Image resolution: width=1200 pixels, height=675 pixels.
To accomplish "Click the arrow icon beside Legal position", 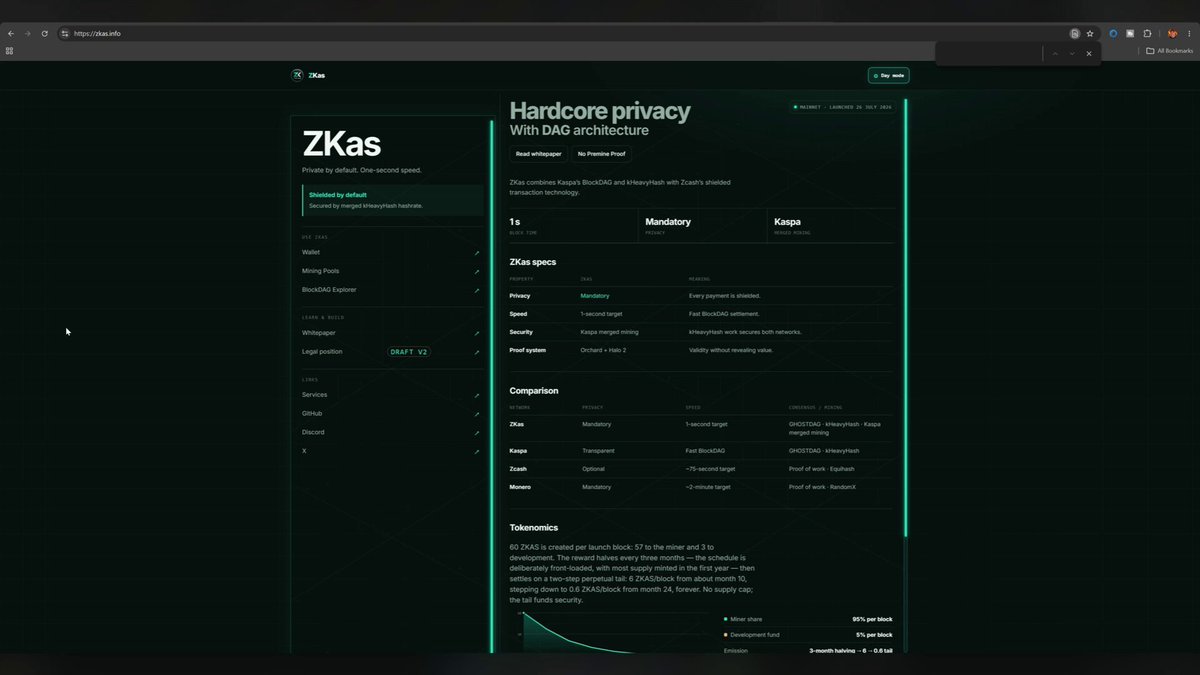I will [x=477, y=352].
